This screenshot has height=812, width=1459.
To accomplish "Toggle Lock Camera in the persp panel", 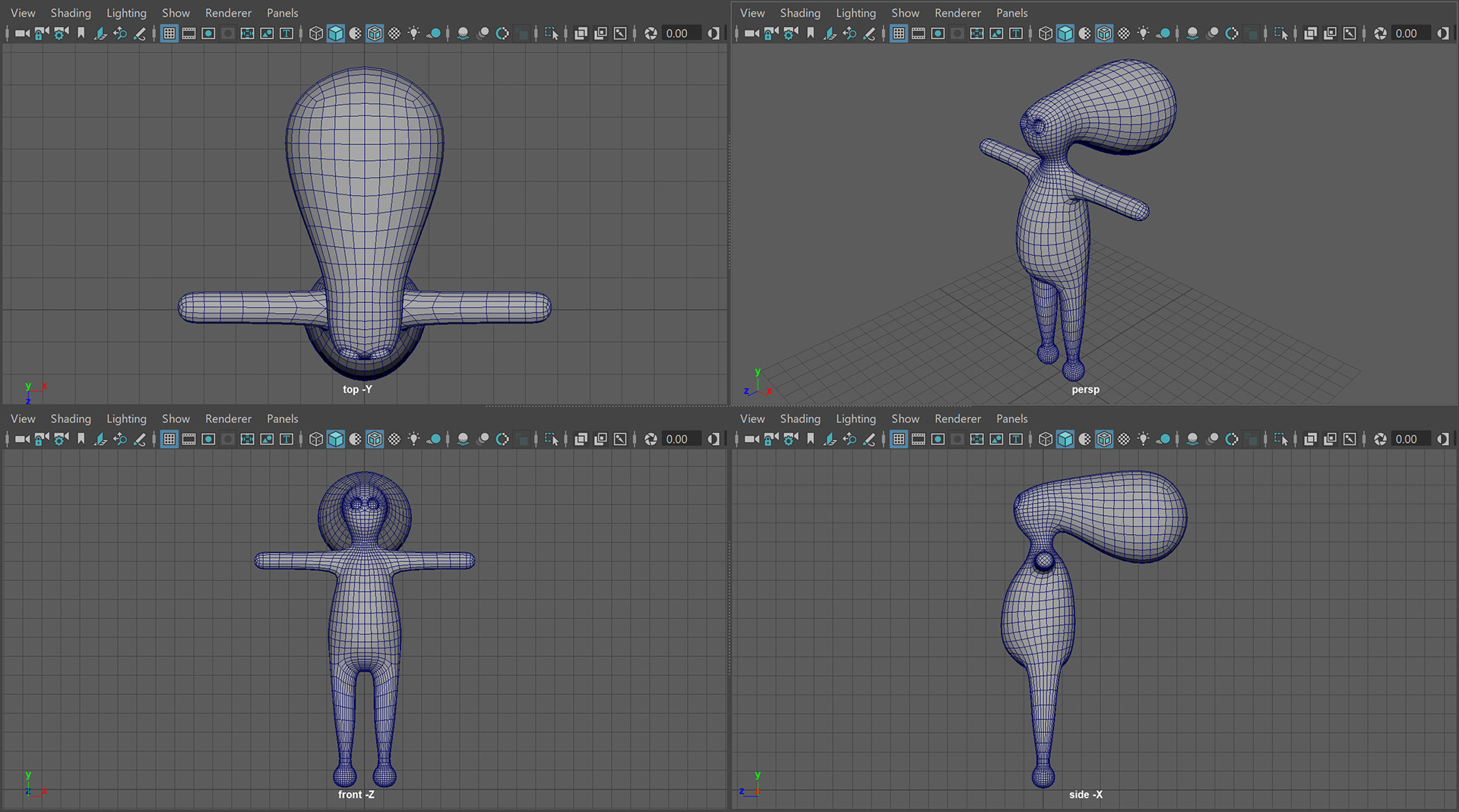I will 771,33.
